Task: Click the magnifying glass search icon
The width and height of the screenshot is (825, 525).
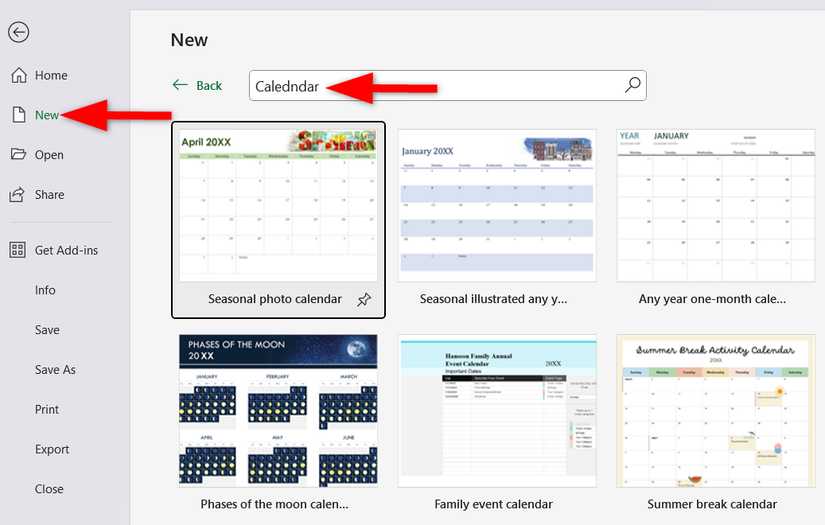Action: pyautogui.click(x=632, y=85)
